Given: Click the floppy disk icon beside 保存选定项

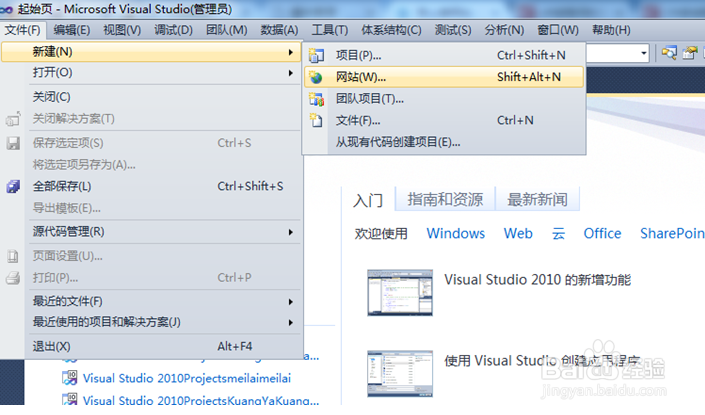Looking at the screenshot, I should tap(13, 143).
